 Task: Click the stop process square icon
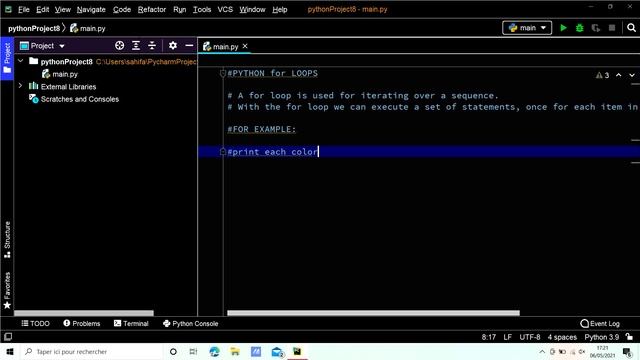coord(612,28)
